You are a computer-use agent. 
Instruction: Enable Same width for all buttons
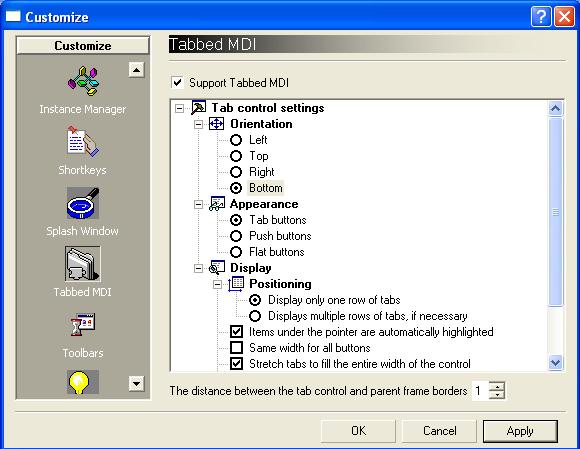tap(236, 348)
